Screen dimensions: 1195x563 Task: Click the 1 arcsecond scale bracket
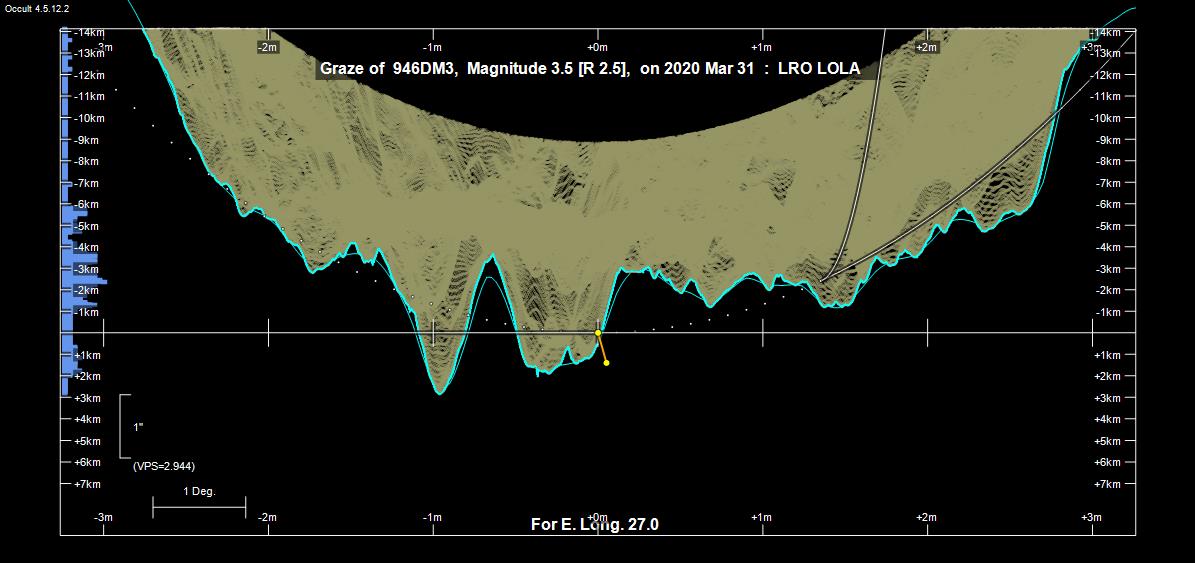pos(124,426)
